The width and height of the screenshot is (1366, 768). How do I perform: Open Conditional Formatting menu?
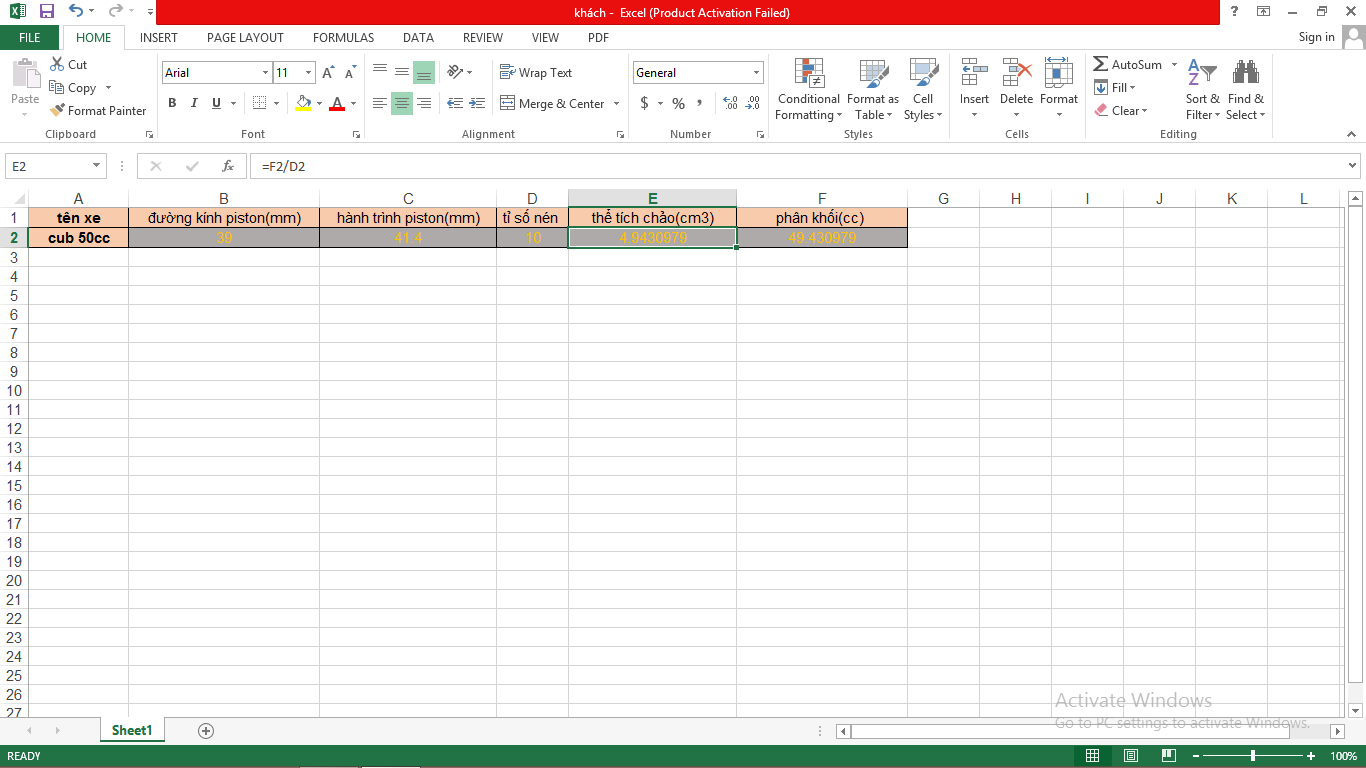(x=808, y=90)
